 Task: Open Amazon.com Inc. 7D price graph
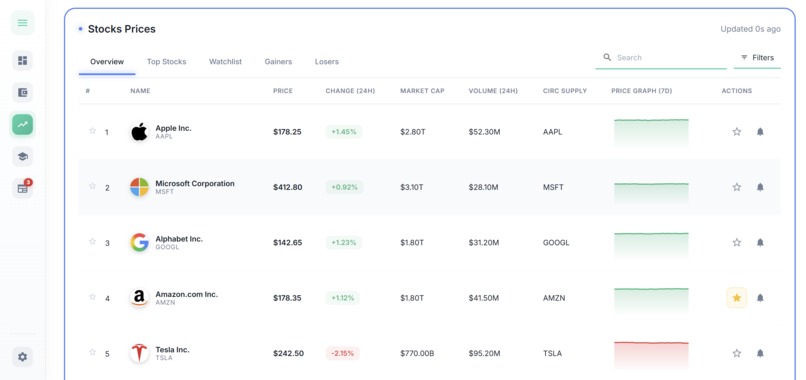(651, 300)
